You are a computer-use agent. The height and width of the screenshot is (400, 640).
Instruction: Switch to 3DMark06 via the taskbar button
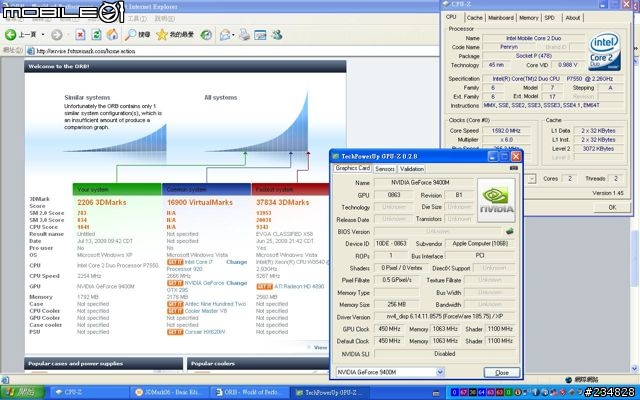170,392
